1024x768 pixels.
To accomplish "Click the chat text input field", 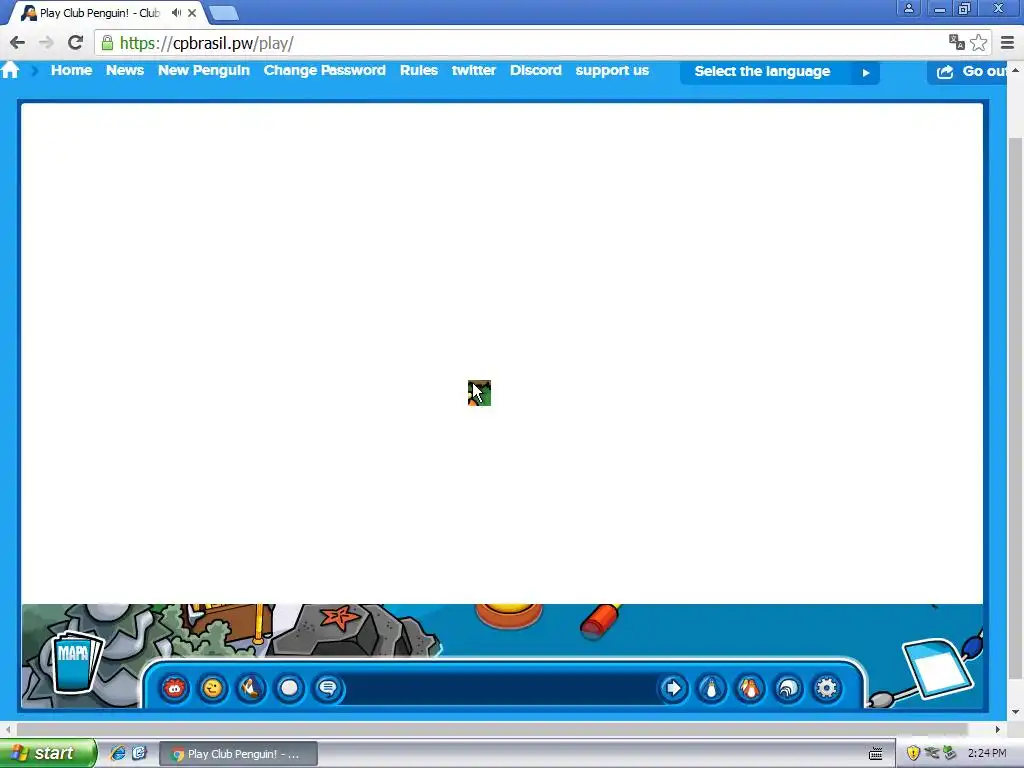I will [500, 688].
